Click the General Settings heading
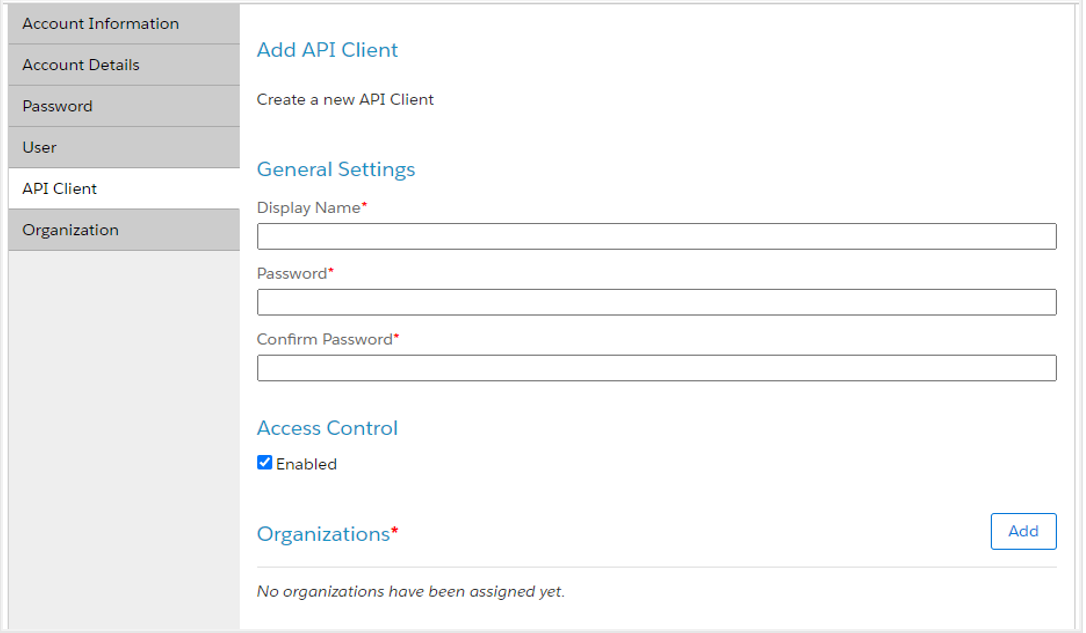The width and height of the screenshot is (1086, 633). [336, 169]
